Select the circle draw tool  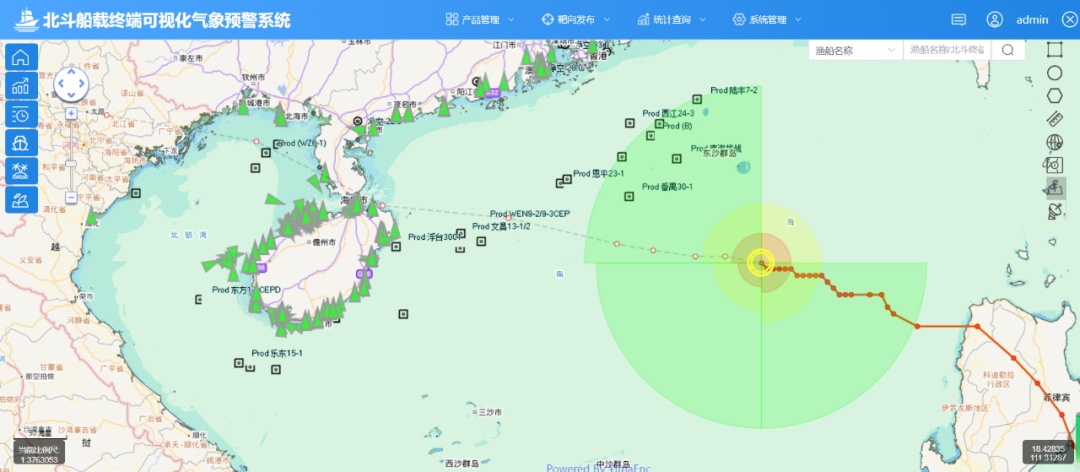tap(1055, 73)
